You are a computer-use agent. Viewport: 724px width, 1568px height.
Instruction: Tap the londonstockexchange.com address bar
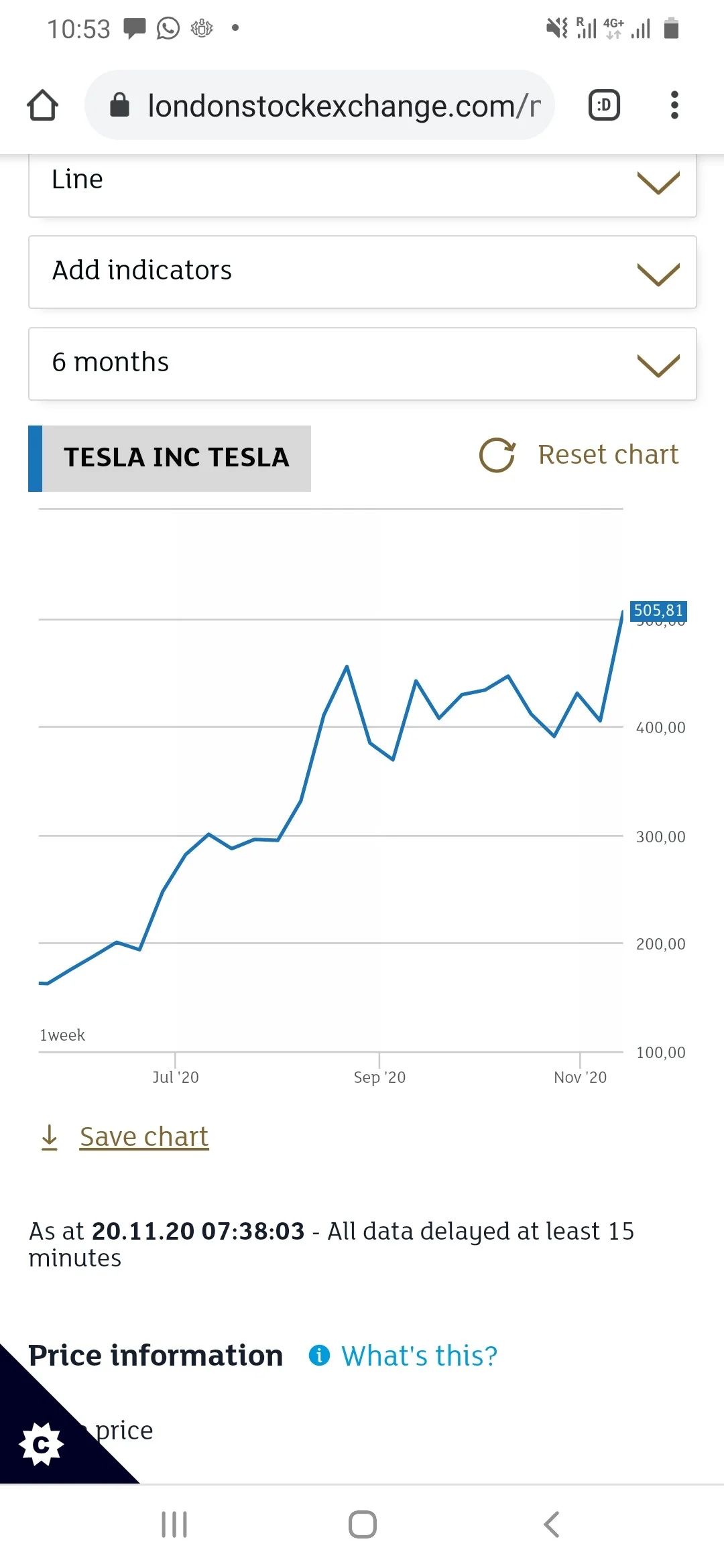click(x=320, y=105)
